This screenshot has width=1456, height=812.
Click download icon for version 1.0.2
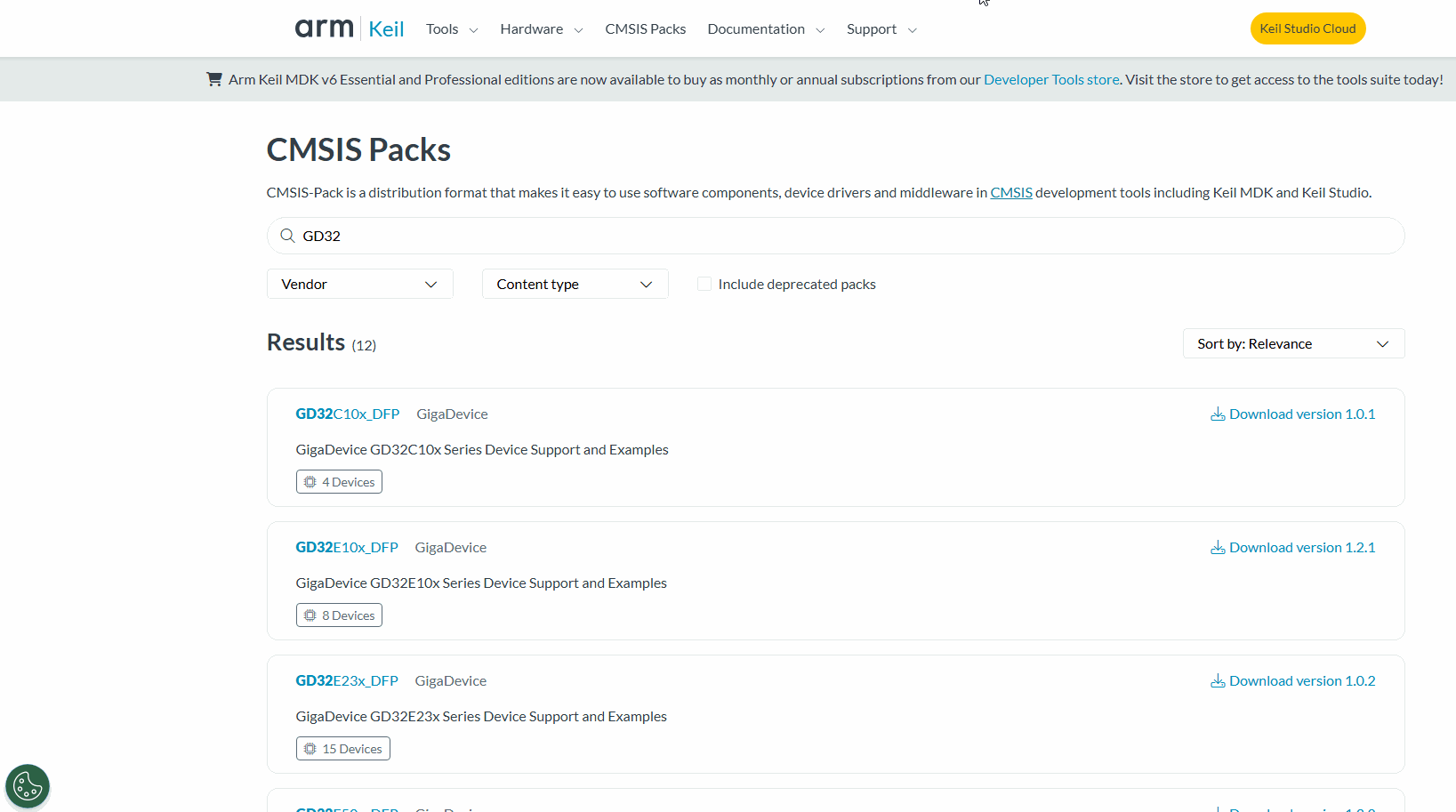(1218, 681)
